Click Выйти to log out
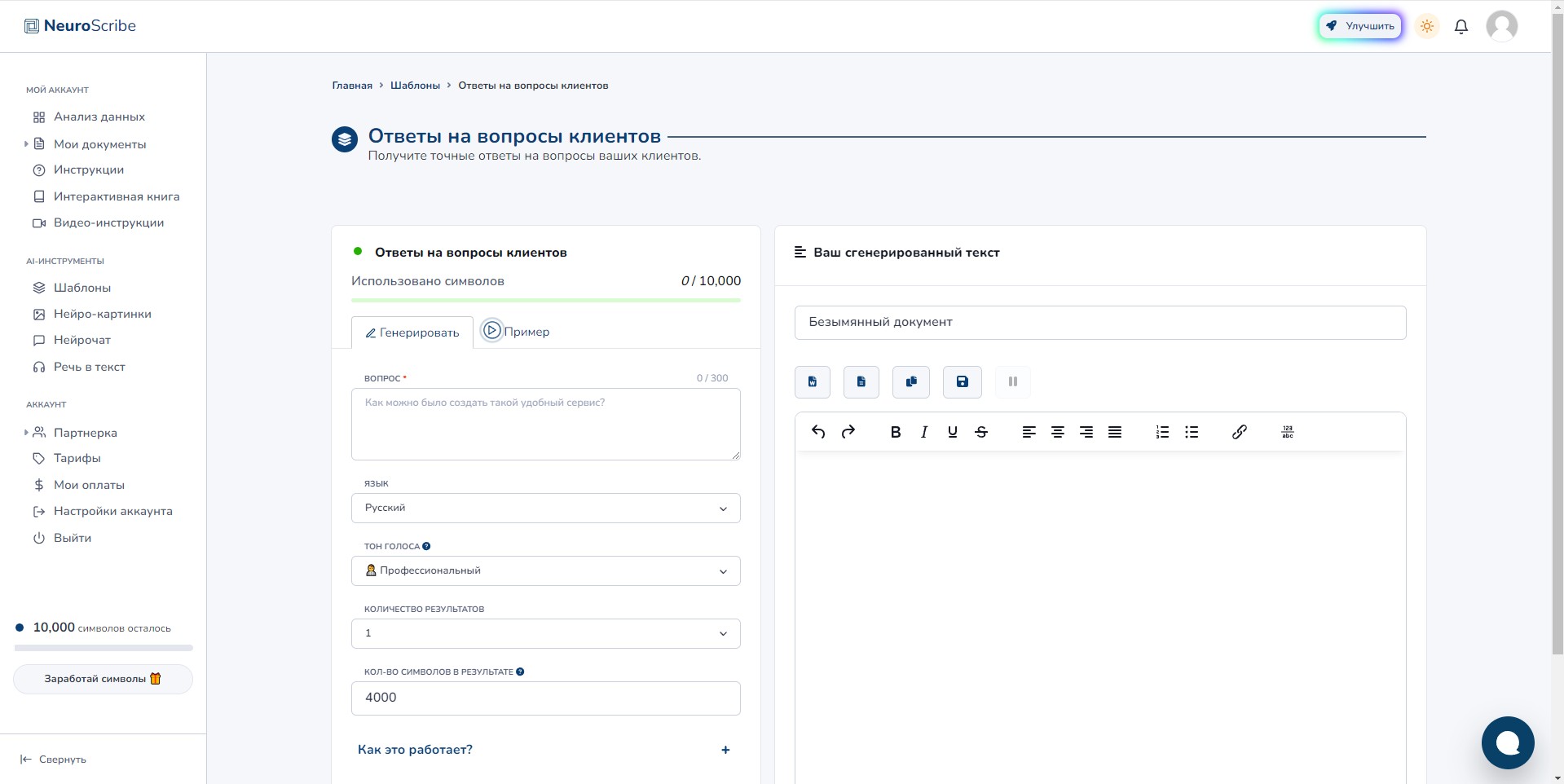 pos(62,539)
